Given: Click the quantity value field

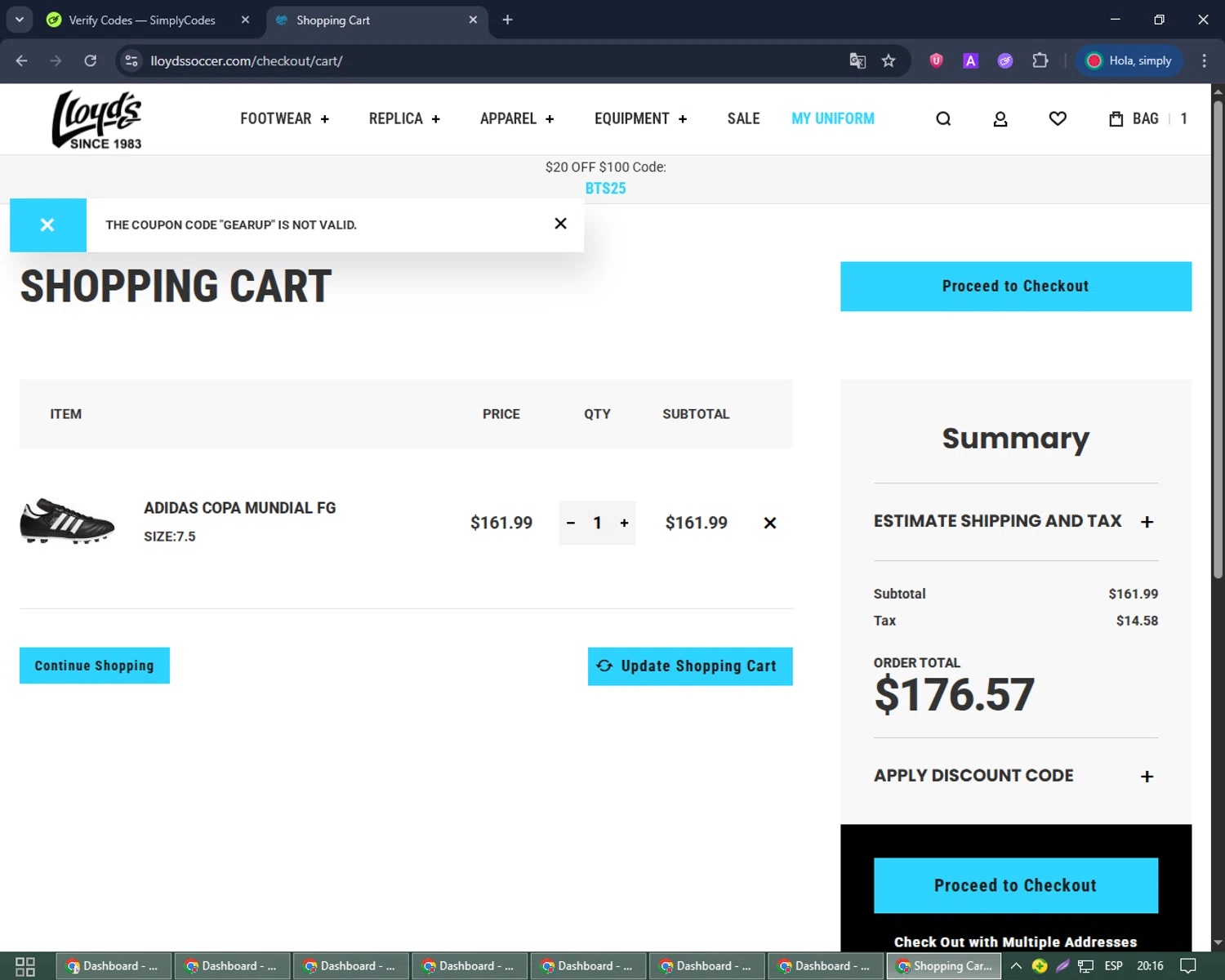Looking at the screenshot, I should pyautogui.click(x=598, y=523).
